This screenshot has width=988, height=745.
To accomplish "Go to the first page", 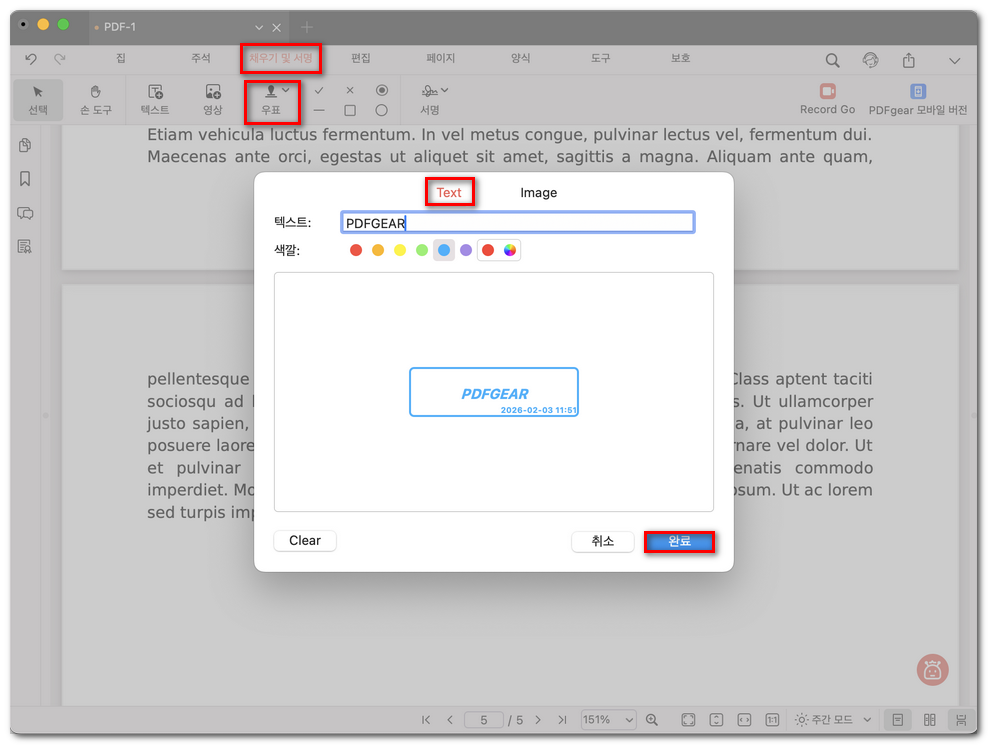I will (426, 720).
